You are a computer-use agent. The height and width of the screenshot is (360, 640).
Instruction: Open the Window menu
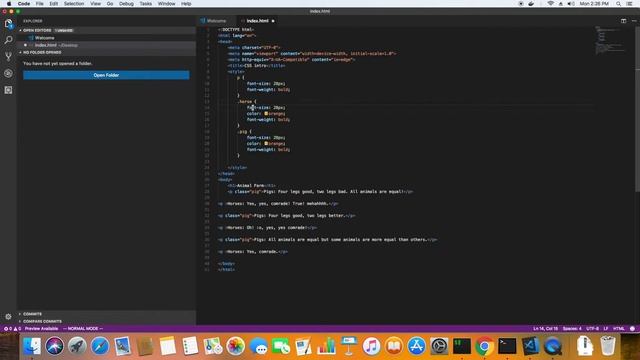click(x=167, y=4)
